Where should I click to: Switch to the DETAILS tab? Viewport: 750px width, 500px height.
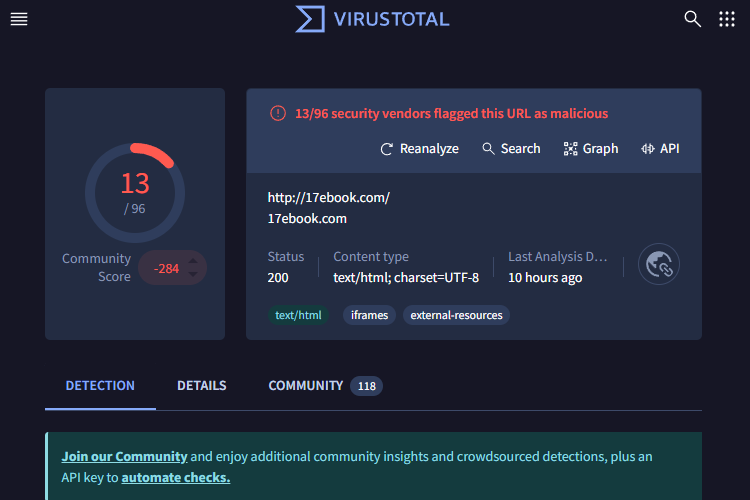click(202, 386)
